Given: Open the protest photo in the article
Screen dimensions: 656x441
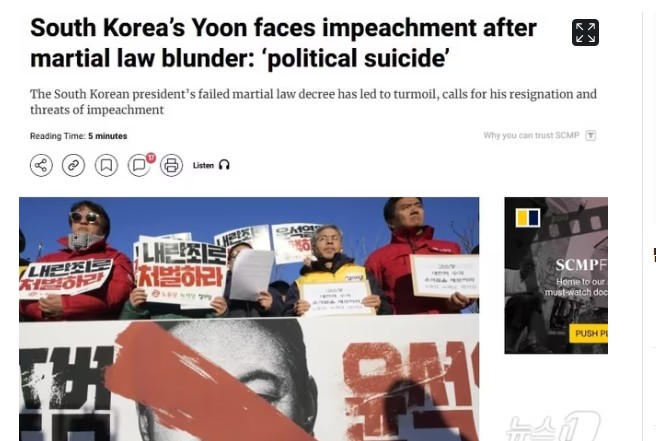Looking at the screenshot, I should coord(249,319).
